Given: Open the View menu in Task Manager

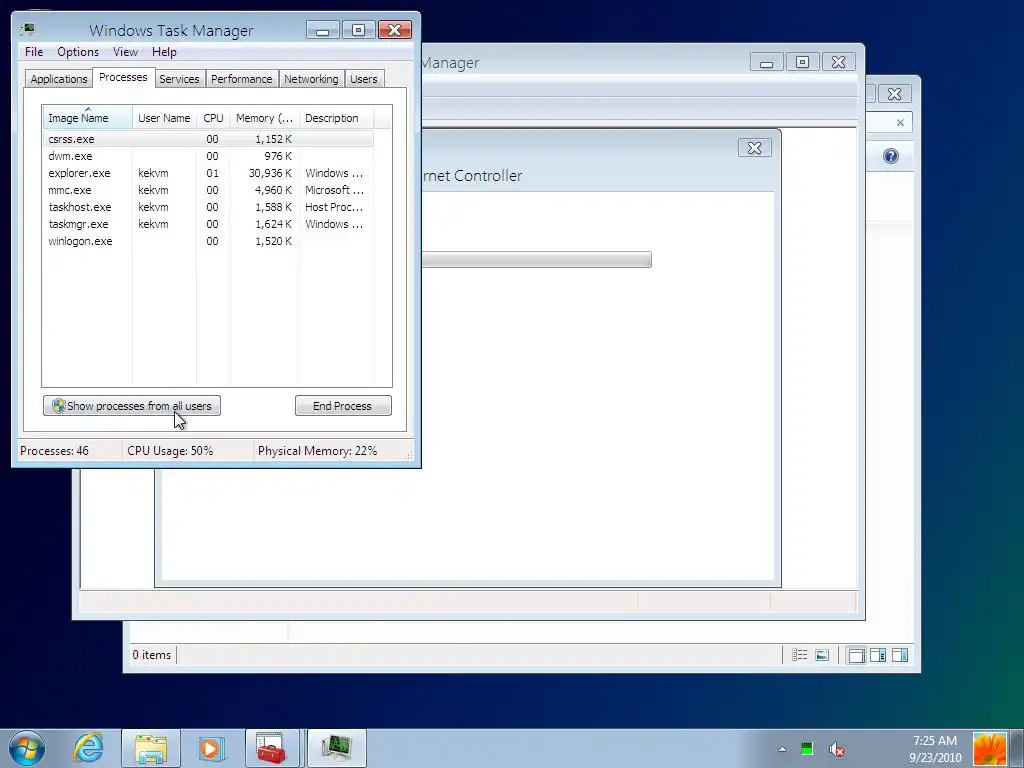Looking at the screenshot, I should (x=125, y=52).
